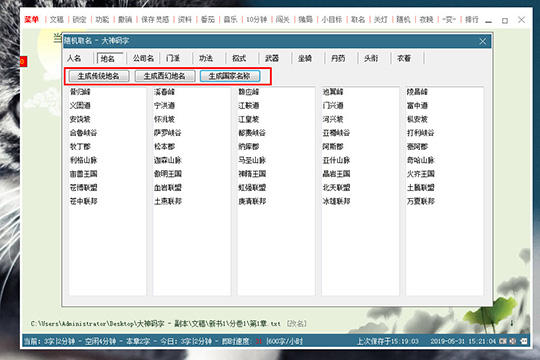Image resolution: width=540 pixels, height=360 pixels.
Task: Open the 招式 tab
Action: click(239, 58)
